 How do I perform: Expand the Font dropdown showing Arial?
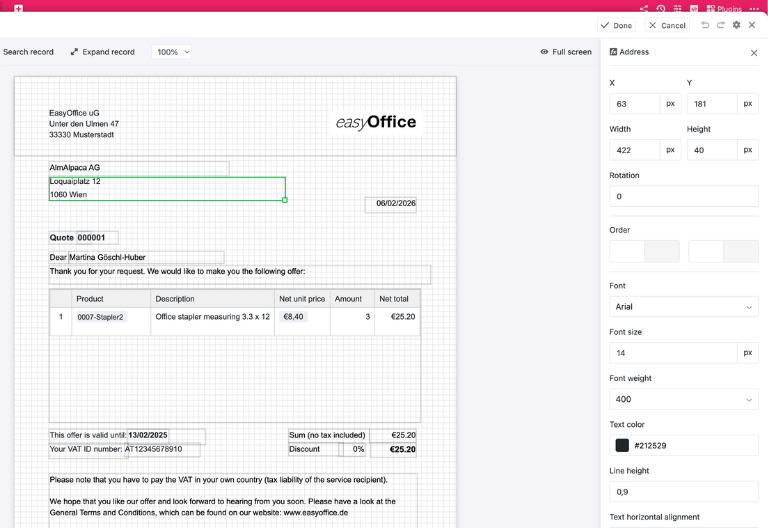[x=684, y=307]
